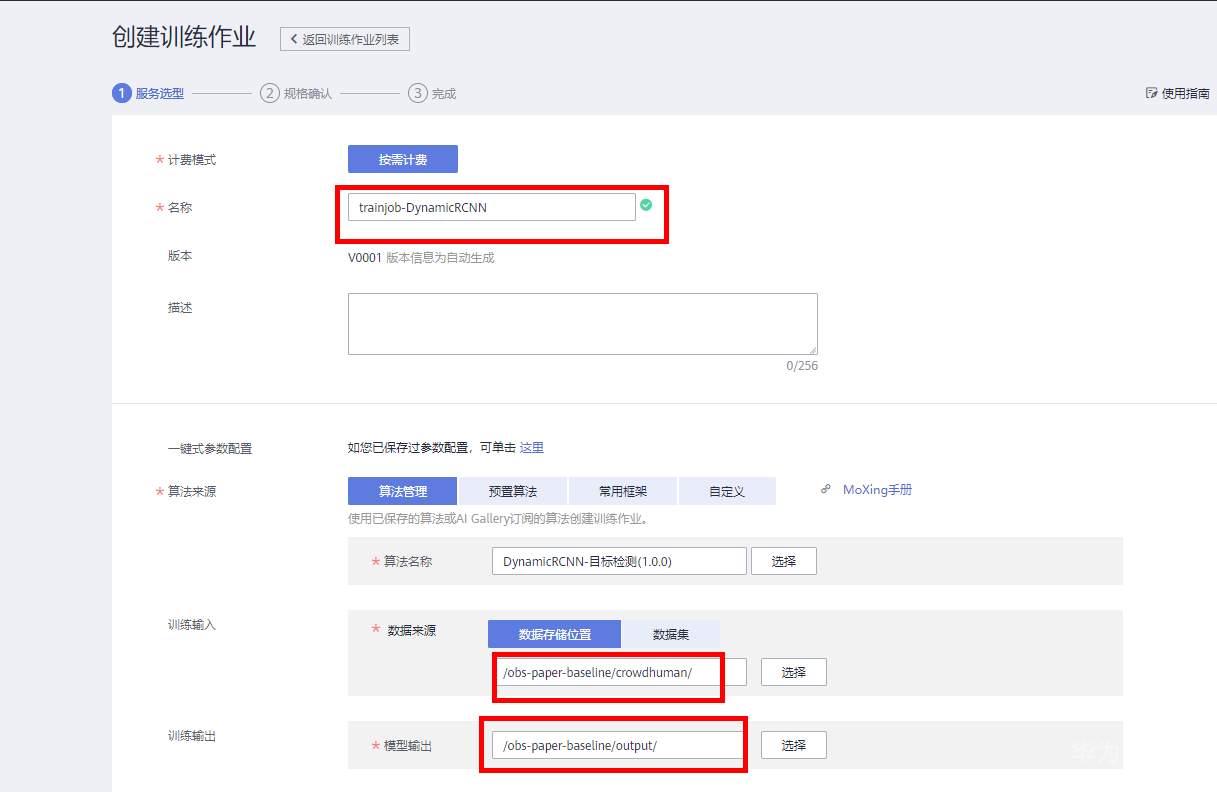Click the crowdhuman data path field
1217x792 pixels.
click(619, 672)
